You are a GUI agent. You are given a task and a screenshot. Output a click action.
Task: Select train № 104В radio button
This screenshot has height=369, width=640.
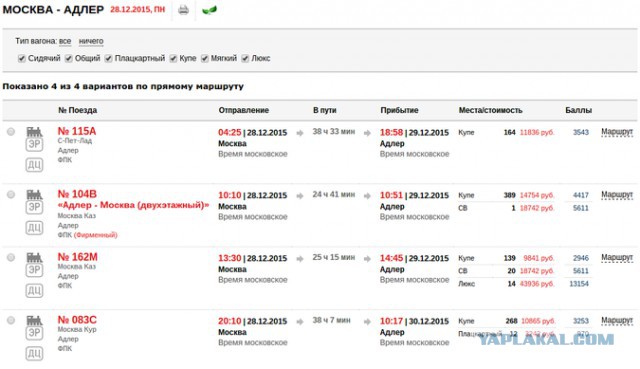coord(11,194)
